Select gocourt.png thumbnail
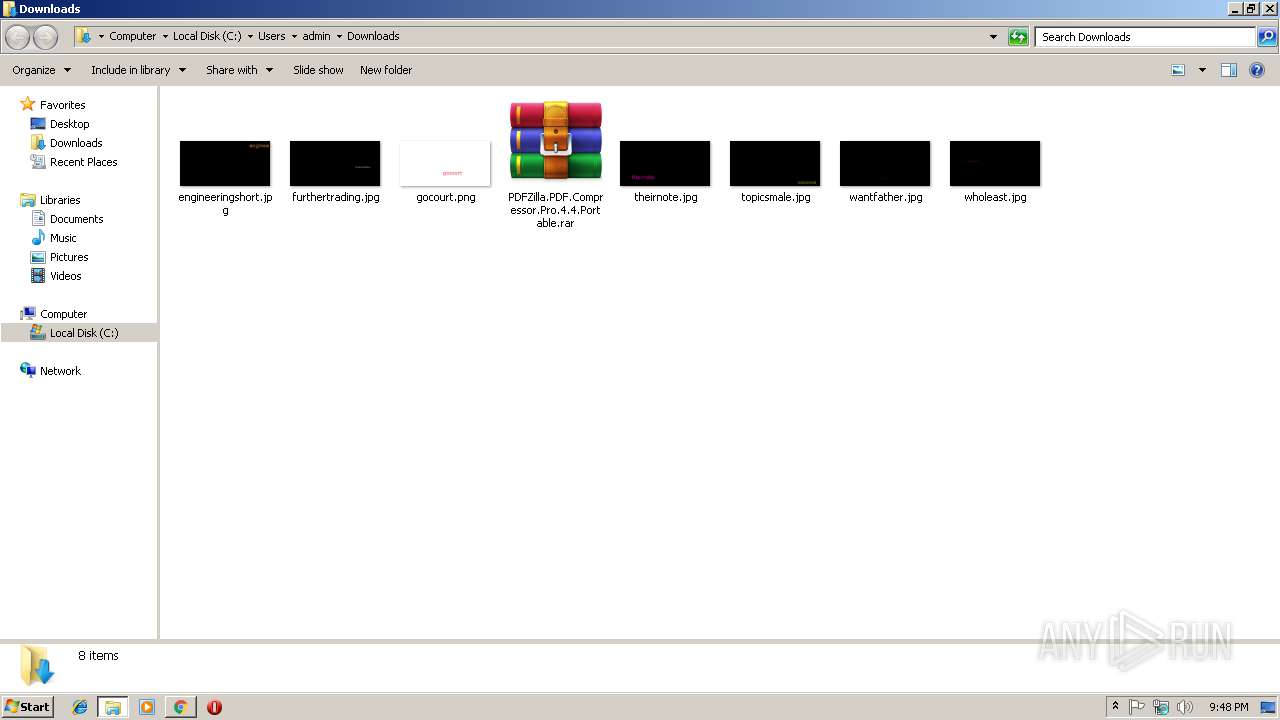Image resolution: width=1280 pixels, height=720 pixels. tap(445, 163)
